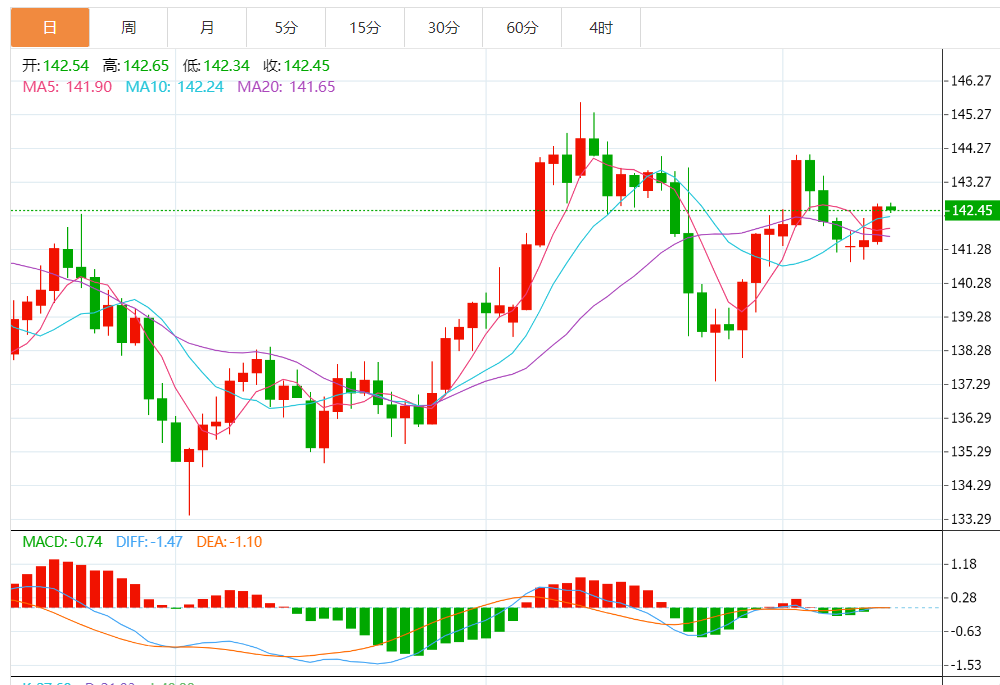Click the 140.28 price axis label
This screenshot has width=1000, height=685.
[x=971, y=283]
